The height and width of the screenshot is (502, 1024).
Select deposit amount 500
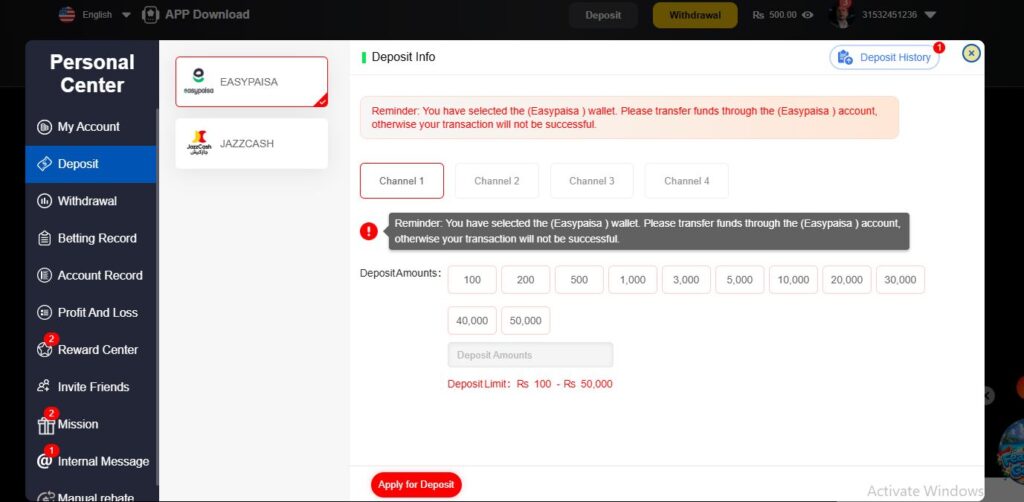tap(579, 279)
